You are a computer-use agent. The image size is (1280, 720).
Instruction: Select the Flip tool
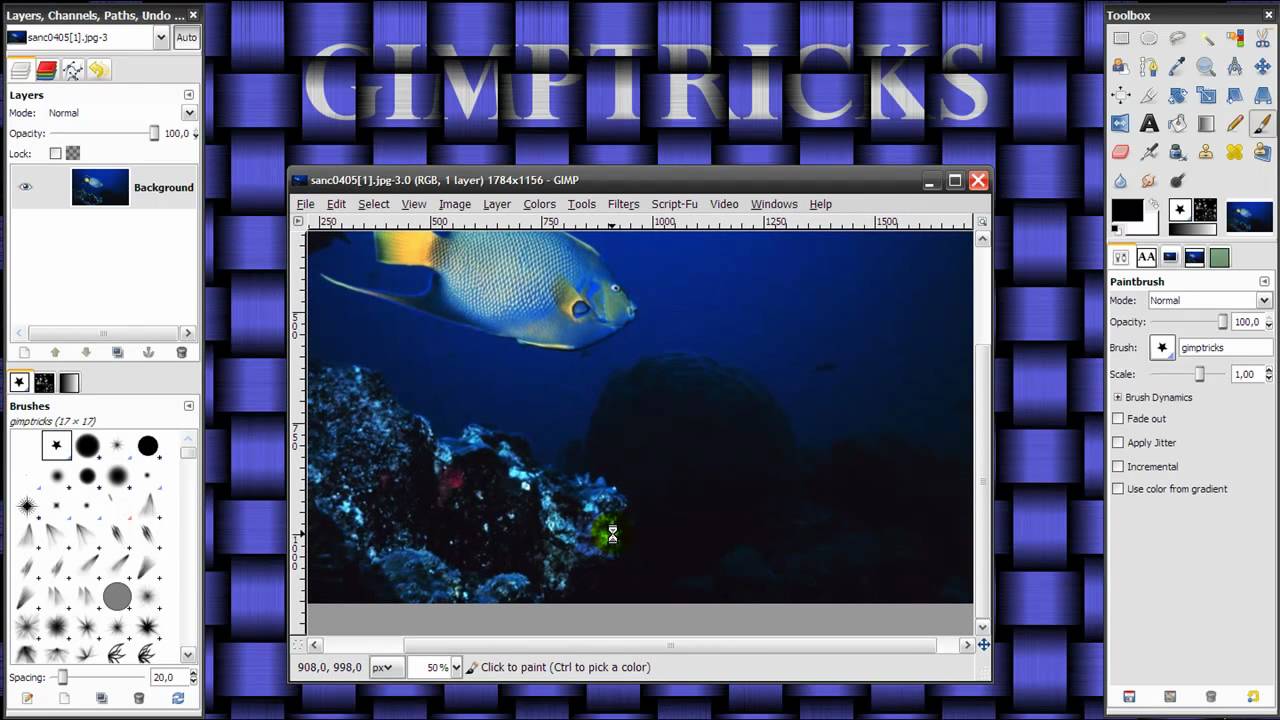click(x=1121, y=124)
